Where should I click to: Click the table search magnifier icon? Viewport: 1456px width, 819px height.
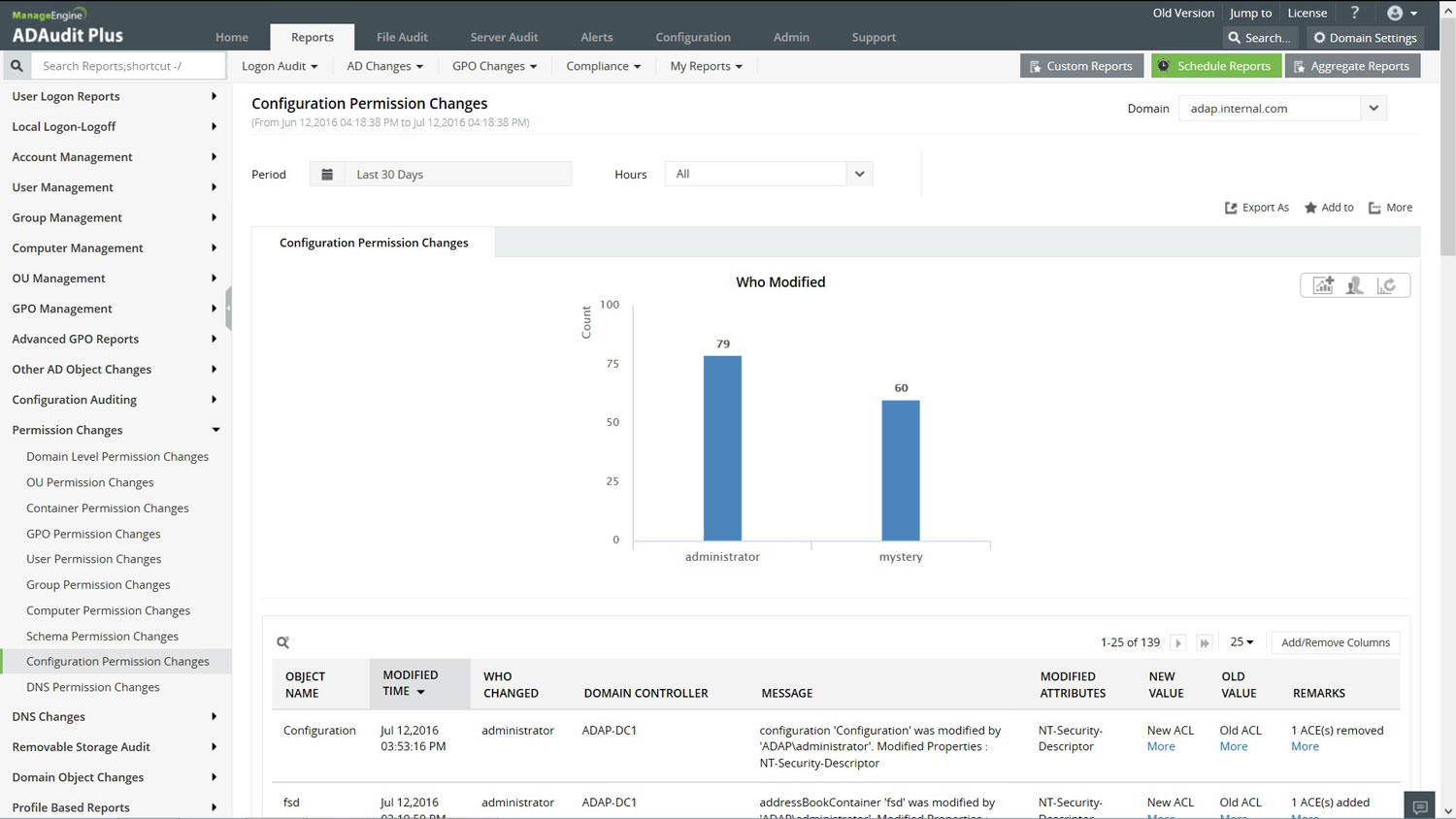(x=283, y=642)
